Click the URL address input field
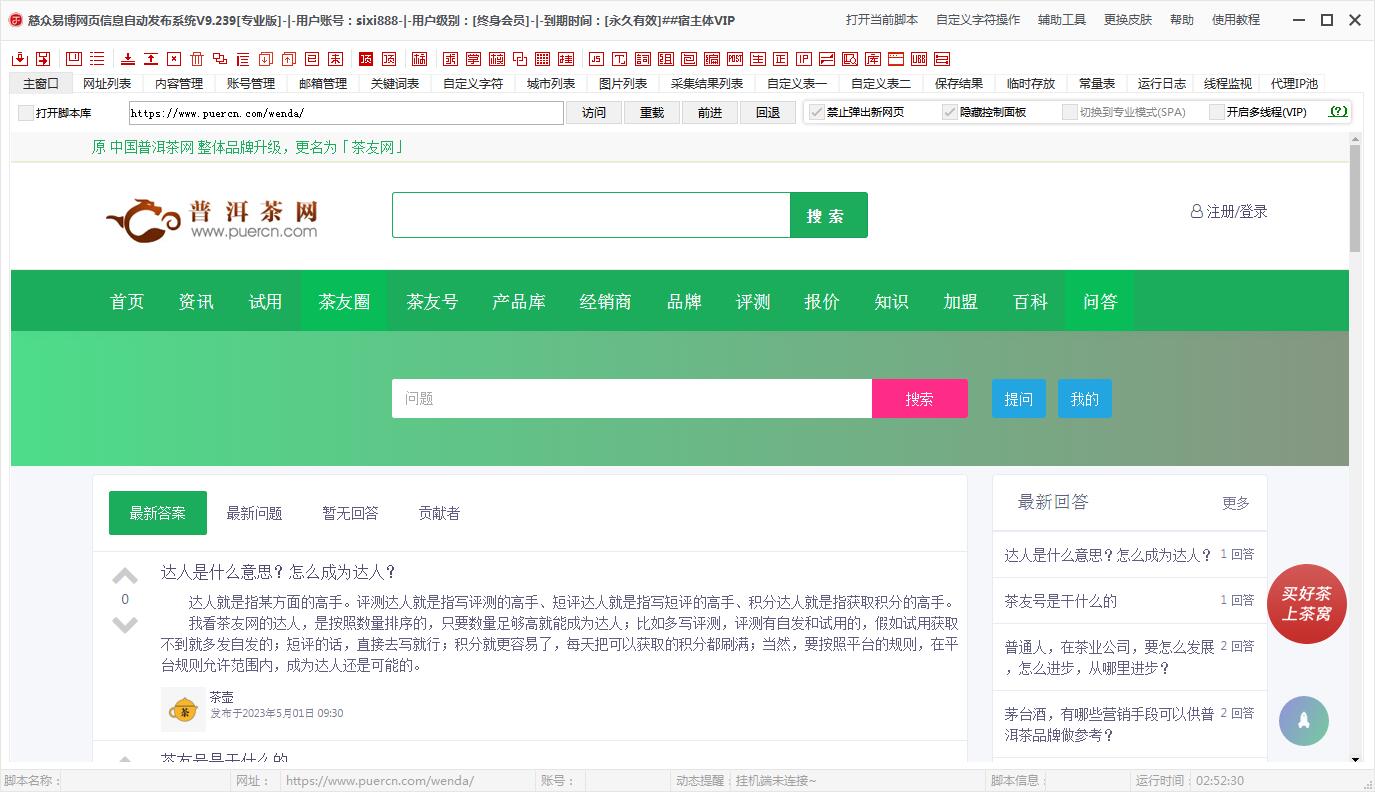The width and height of the screenshot is (1375, 792). click(346, 113)
